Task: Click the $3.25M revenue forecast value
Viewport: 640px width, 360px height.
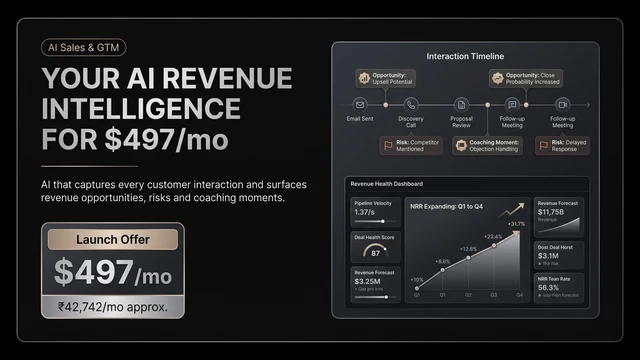Action: (367, 282)
